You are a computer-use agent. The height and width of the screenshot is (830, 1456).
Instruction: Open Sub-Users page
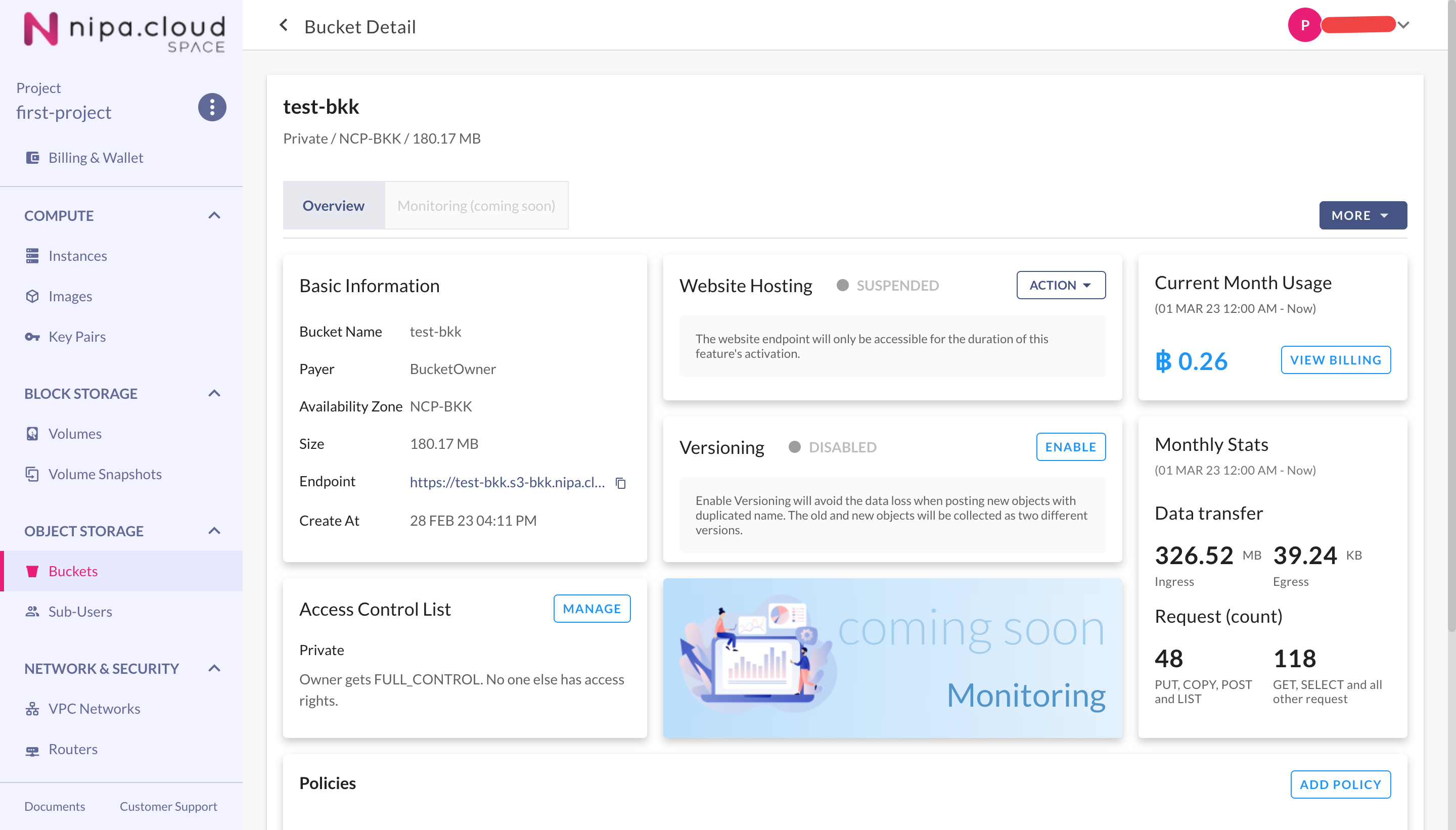80,611
